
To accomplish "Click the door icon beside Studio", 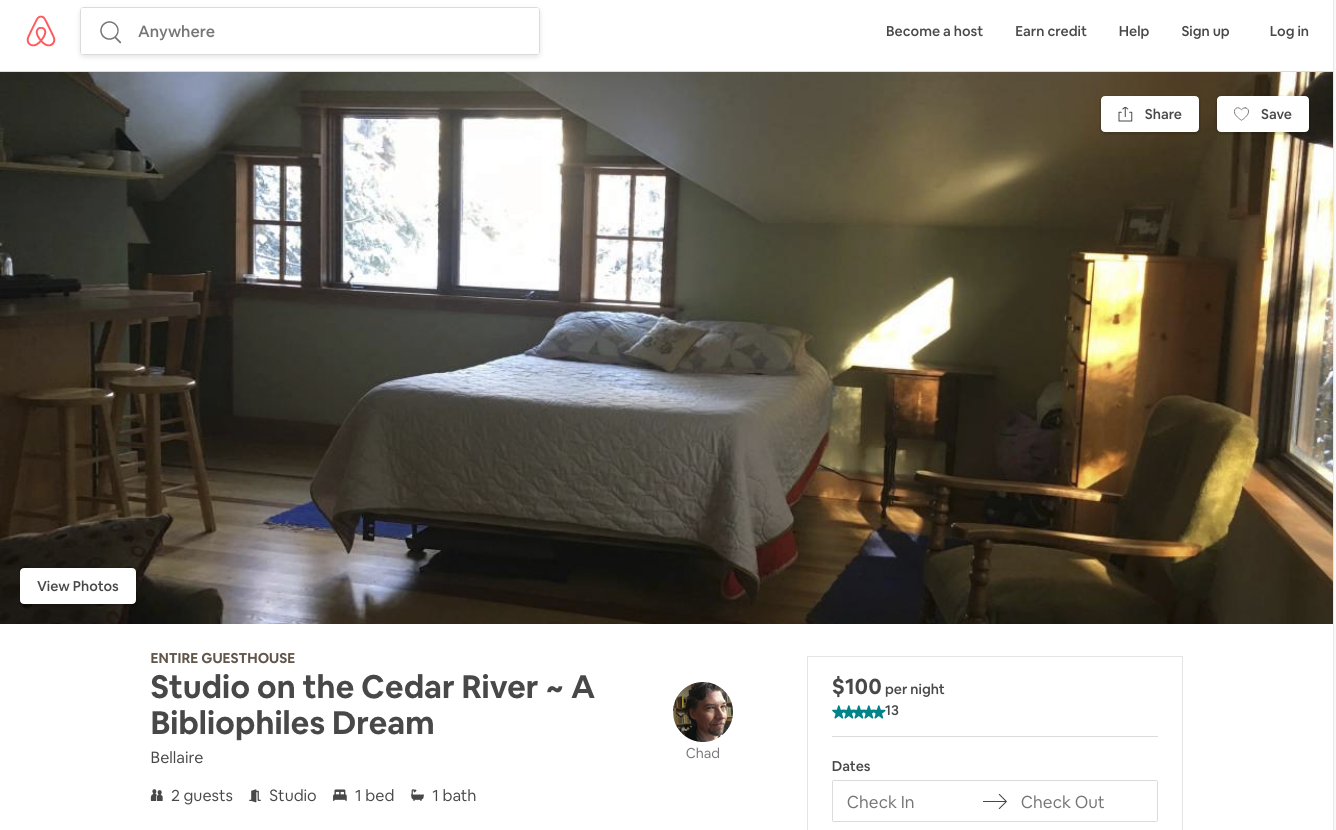I will point(256,796).
